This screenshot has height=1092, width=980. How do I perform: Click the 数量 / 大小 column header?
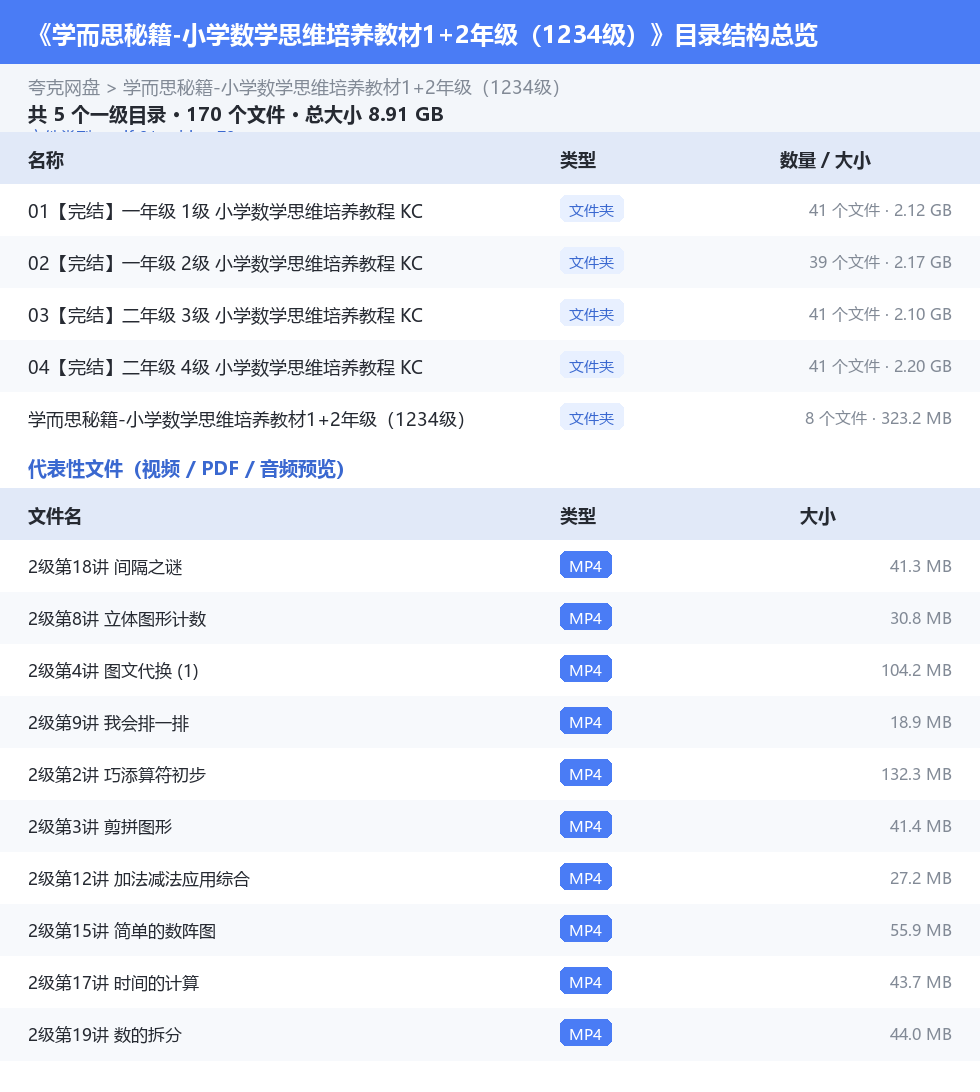[x=825, y=160]
